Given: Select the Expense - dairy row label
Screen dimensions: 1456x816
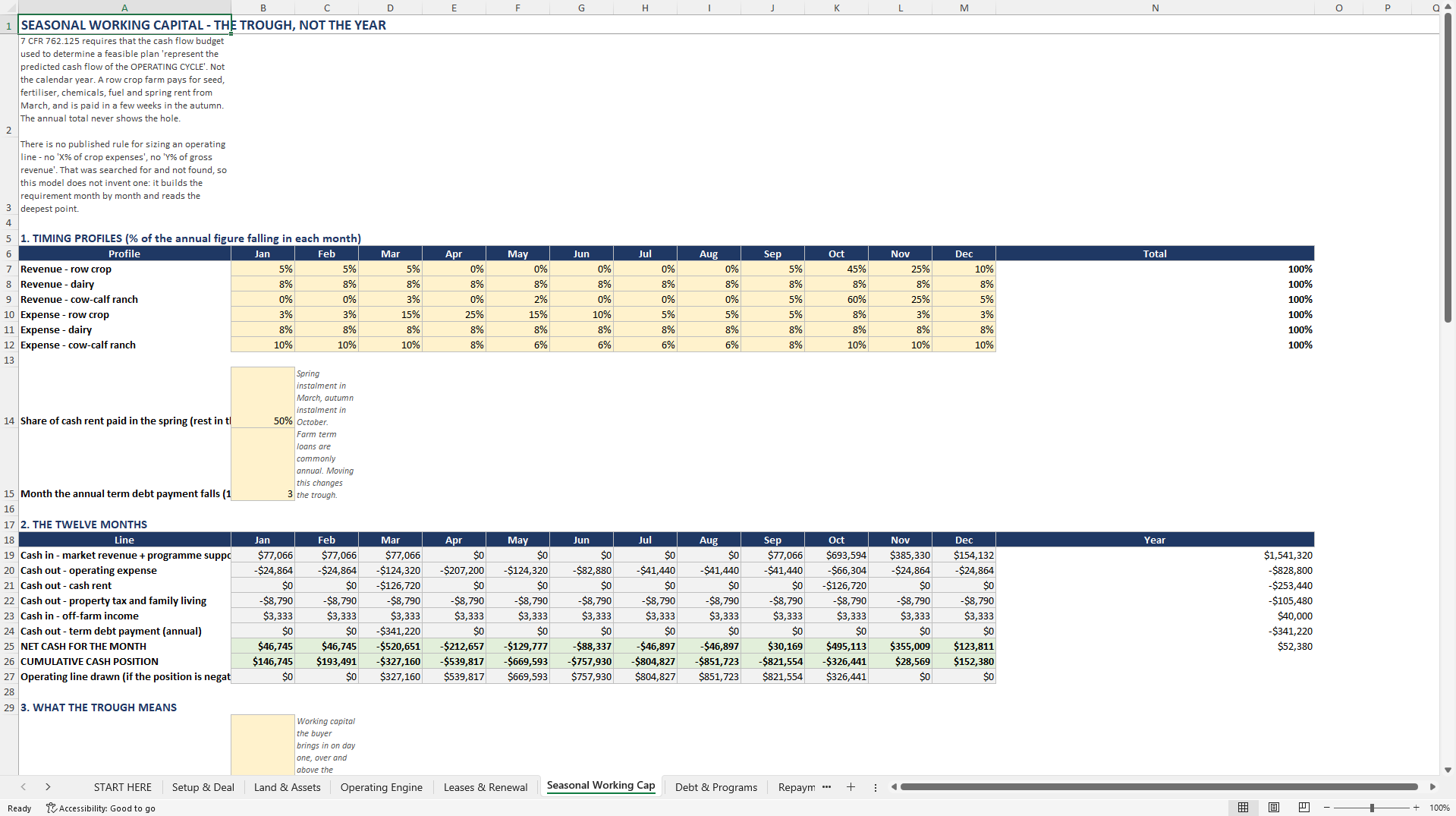Looking at the screenshot, I should [124, 329].
